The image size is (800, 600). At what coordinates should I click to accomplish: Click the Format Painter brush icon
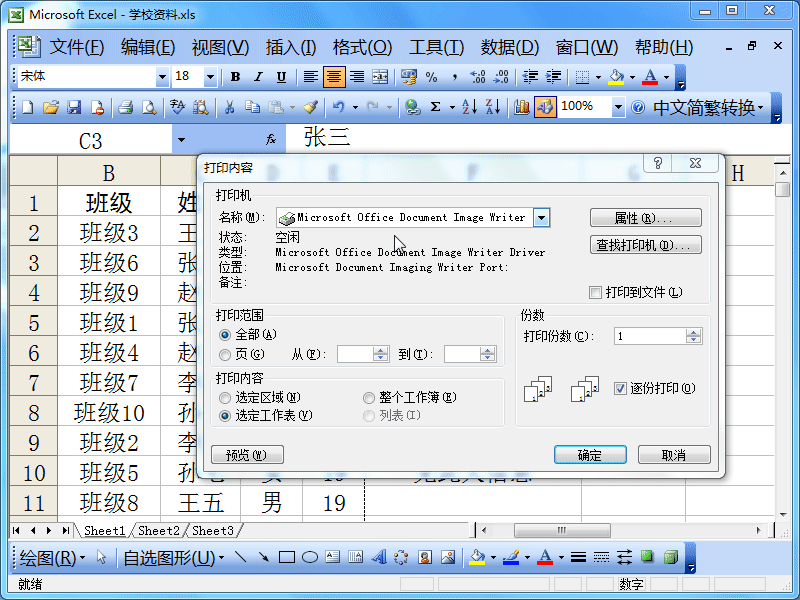point(310,107)
